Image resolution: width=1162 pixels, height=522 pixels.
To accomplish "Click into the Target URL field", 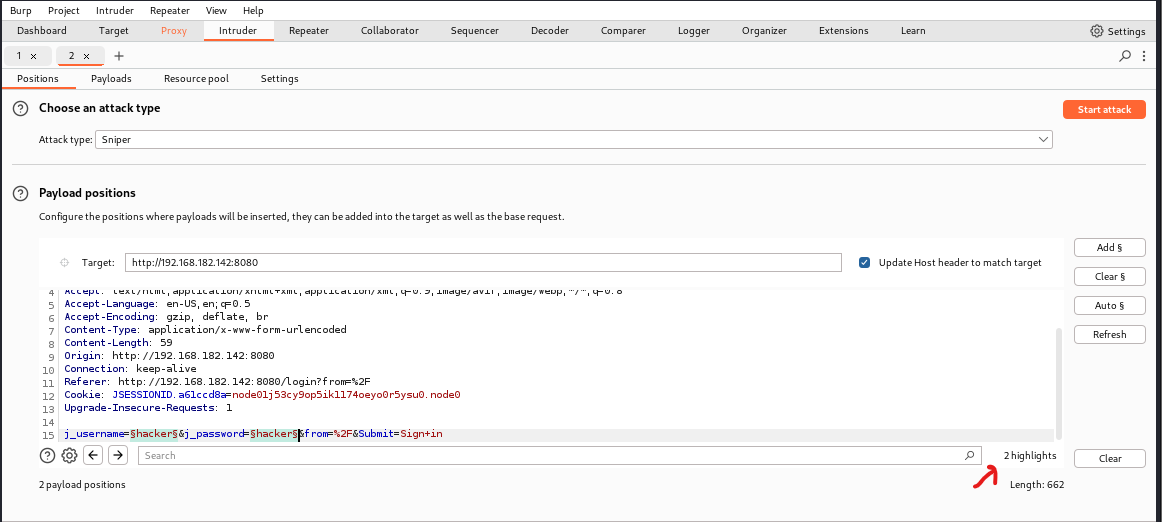I will coord(483,263).
